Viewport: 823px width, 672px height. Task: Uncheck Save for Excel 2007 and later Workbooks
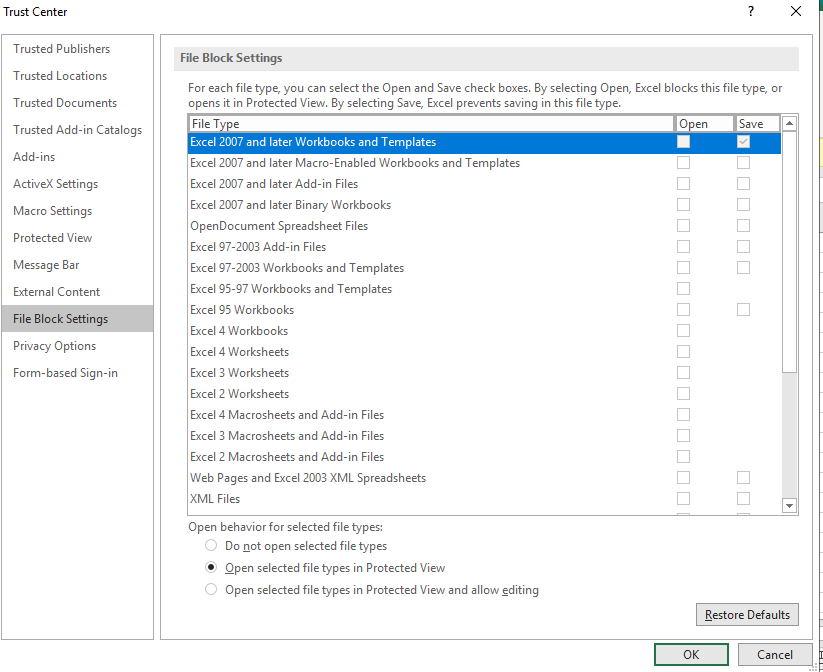click(x=743, y=141)
